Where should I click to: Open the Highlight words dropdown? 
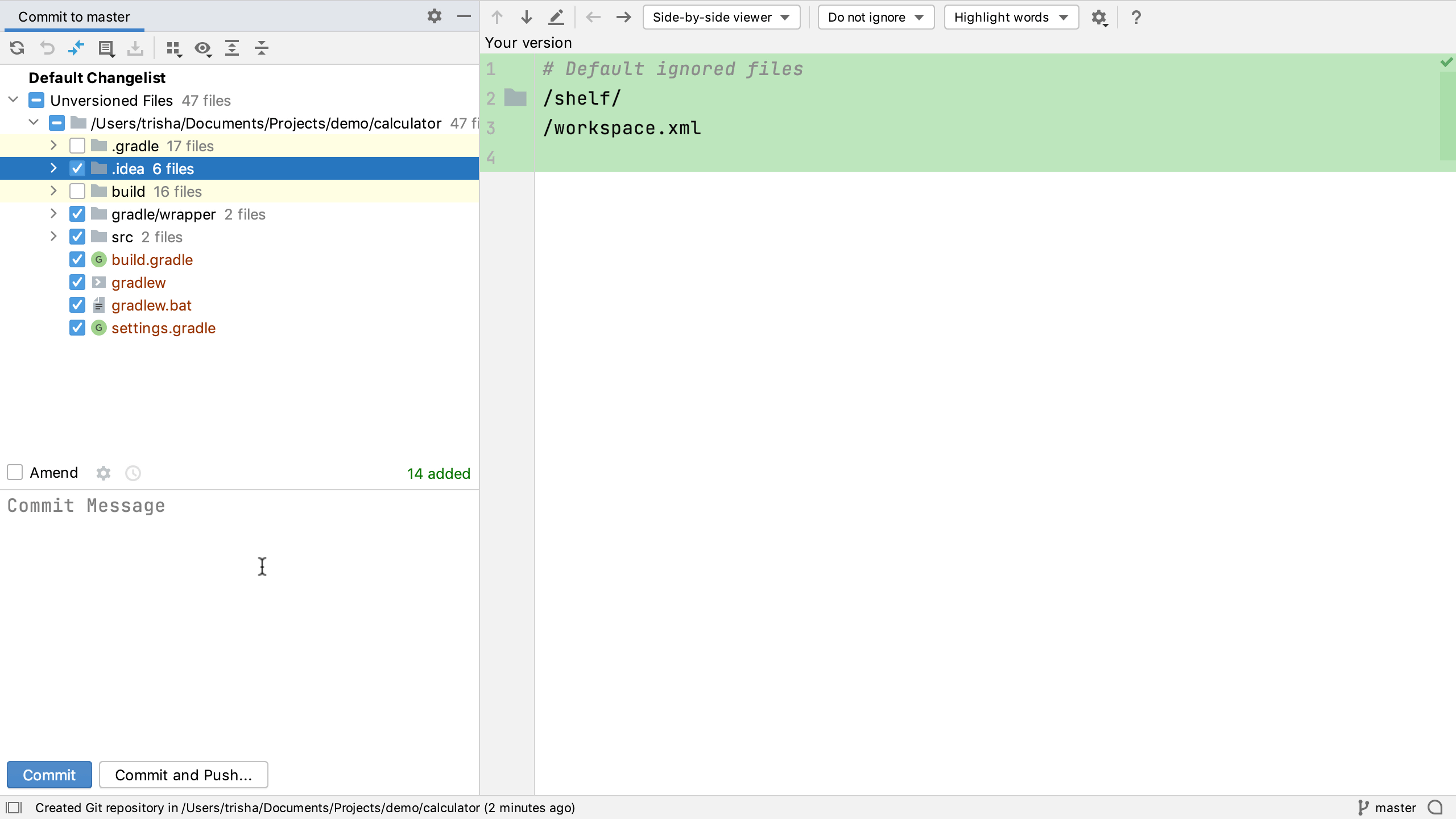click(1011, 17)
